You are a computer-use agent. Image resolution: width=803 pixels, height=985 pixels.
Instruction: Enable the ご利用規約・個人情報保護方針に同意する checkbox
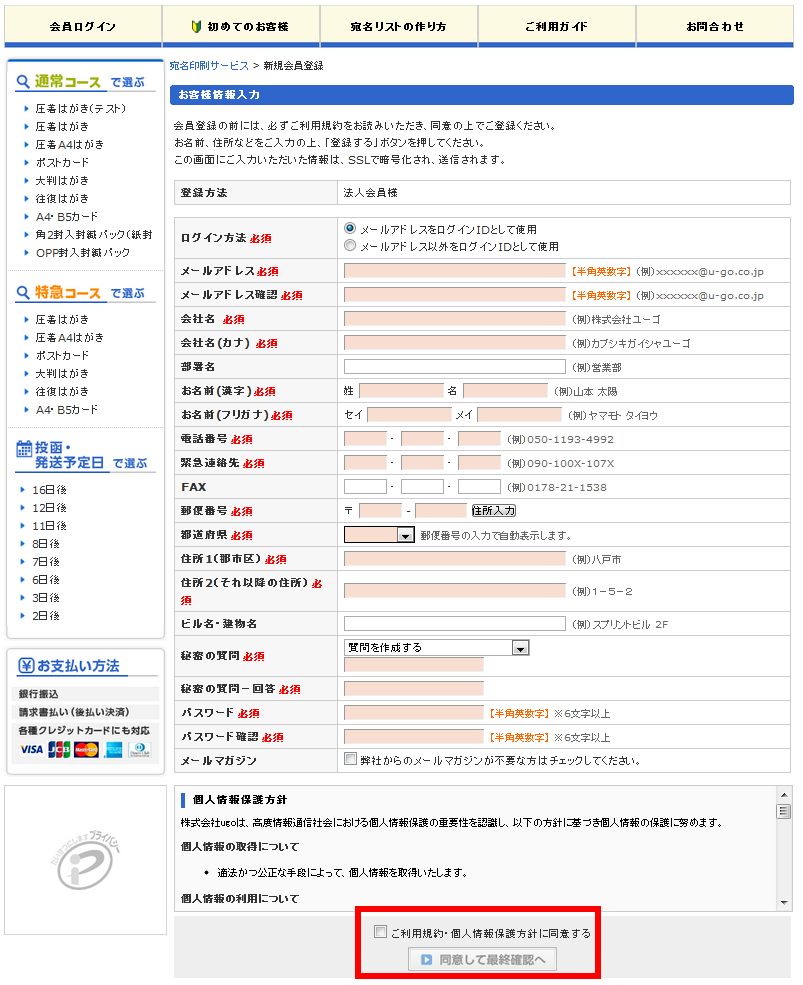point(381,930)
